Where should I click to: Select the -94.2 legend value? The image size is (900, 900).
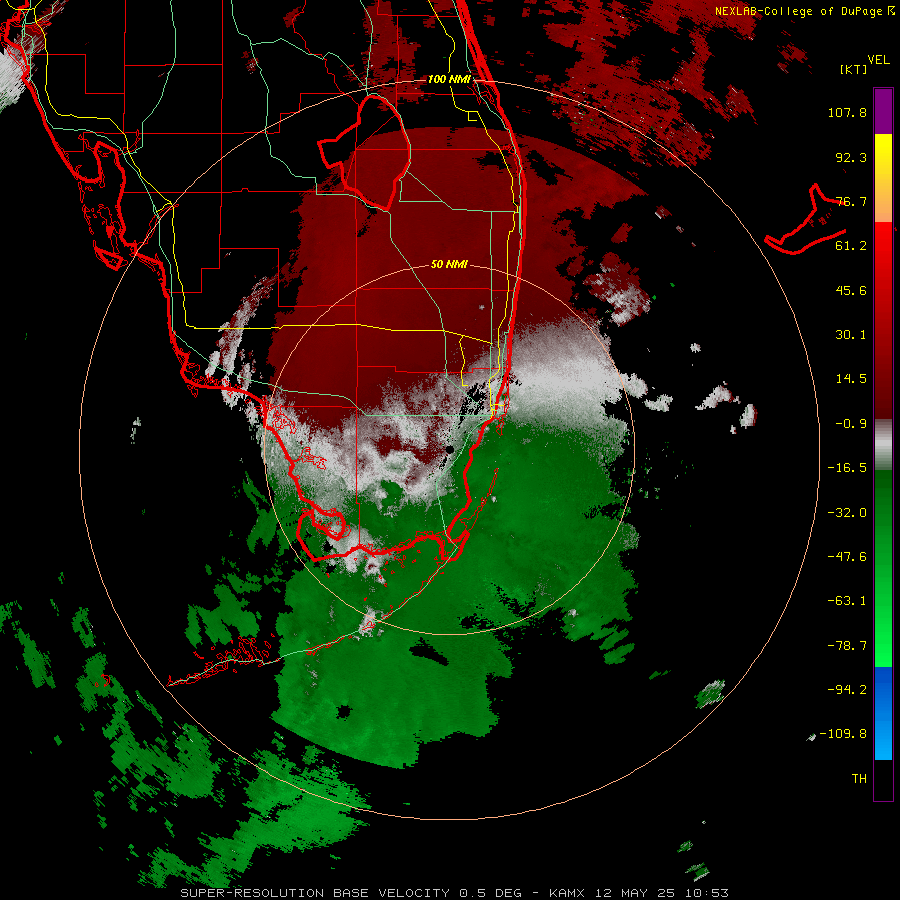[x=847, y=689]
